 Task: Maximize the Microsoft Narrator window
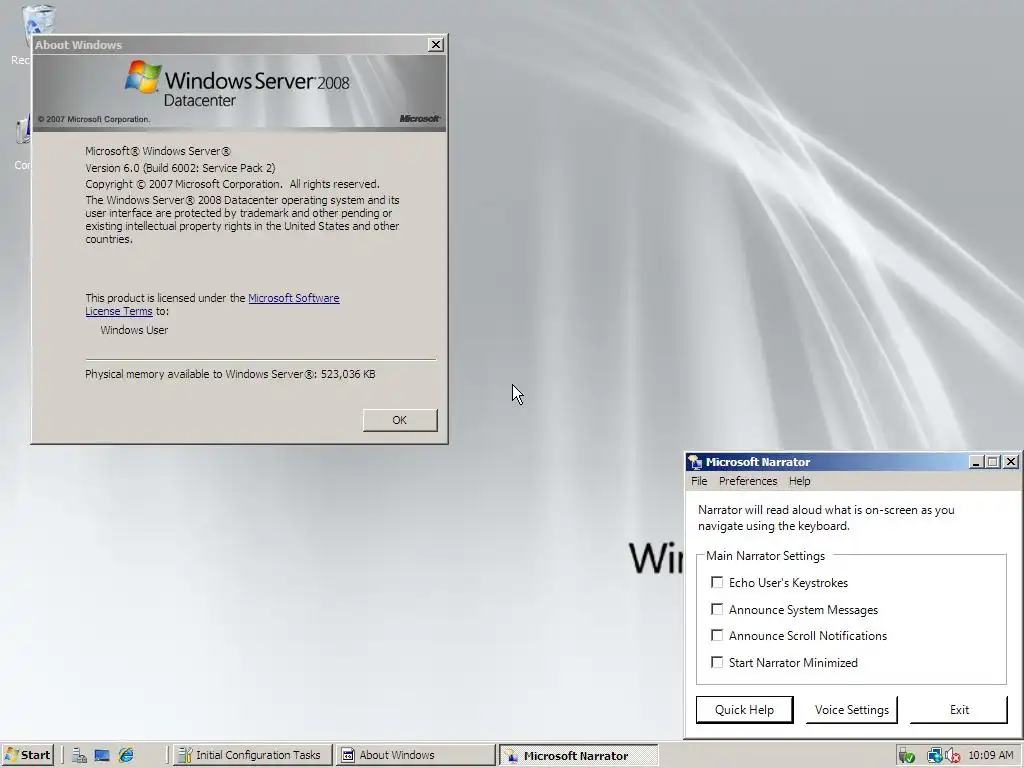[993, 462]
